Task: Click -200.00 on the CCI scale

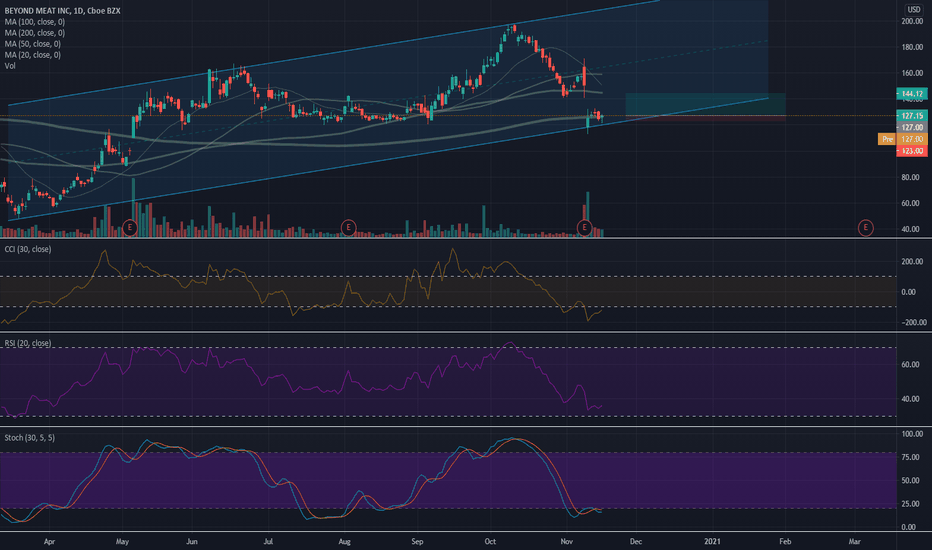Action: pyautogui.click(x=913, y=322)
